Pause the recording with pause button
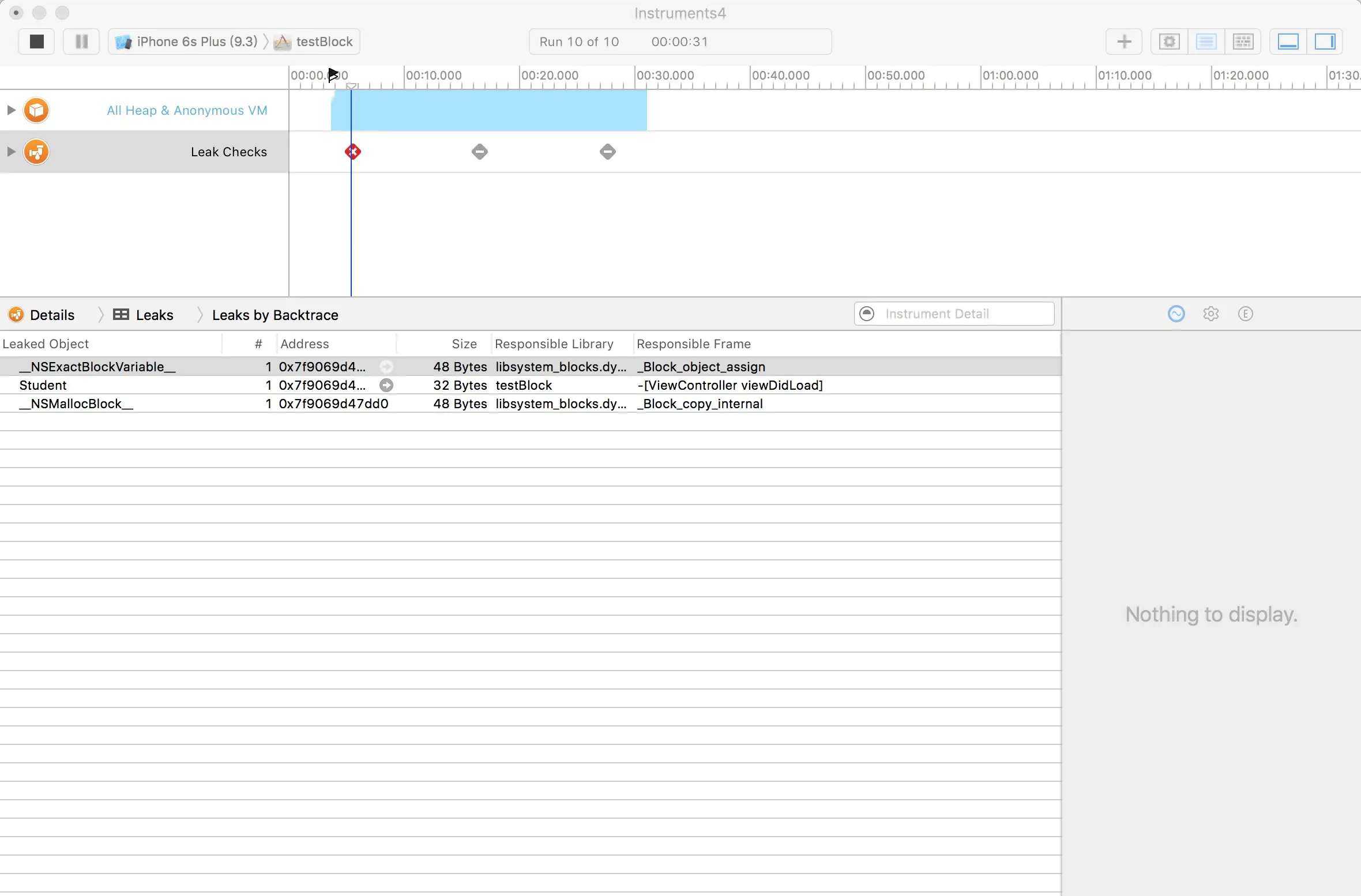 pyautogui.click(x=81, y=42)
